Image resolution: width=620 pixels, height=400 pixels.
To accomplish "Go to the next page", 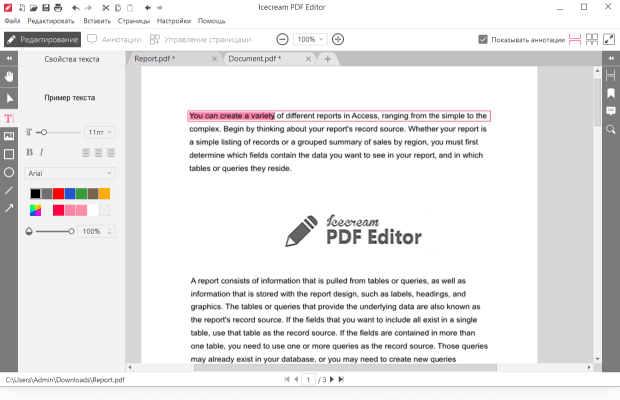I will coord(332,379).
